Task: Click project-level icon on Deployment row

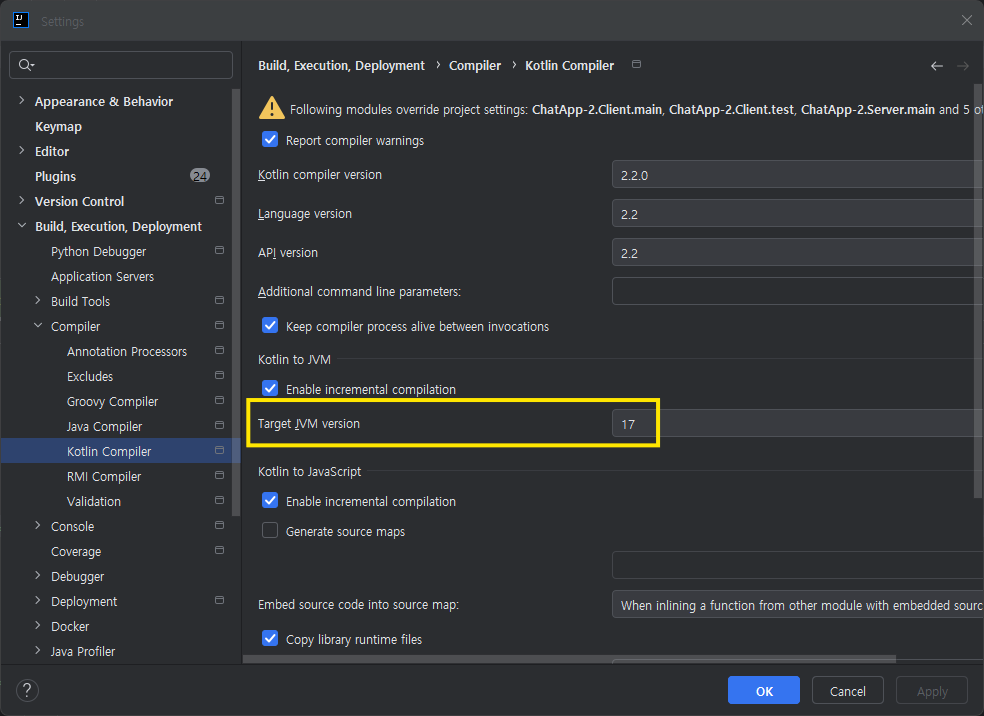Action: tap(219, 601)
